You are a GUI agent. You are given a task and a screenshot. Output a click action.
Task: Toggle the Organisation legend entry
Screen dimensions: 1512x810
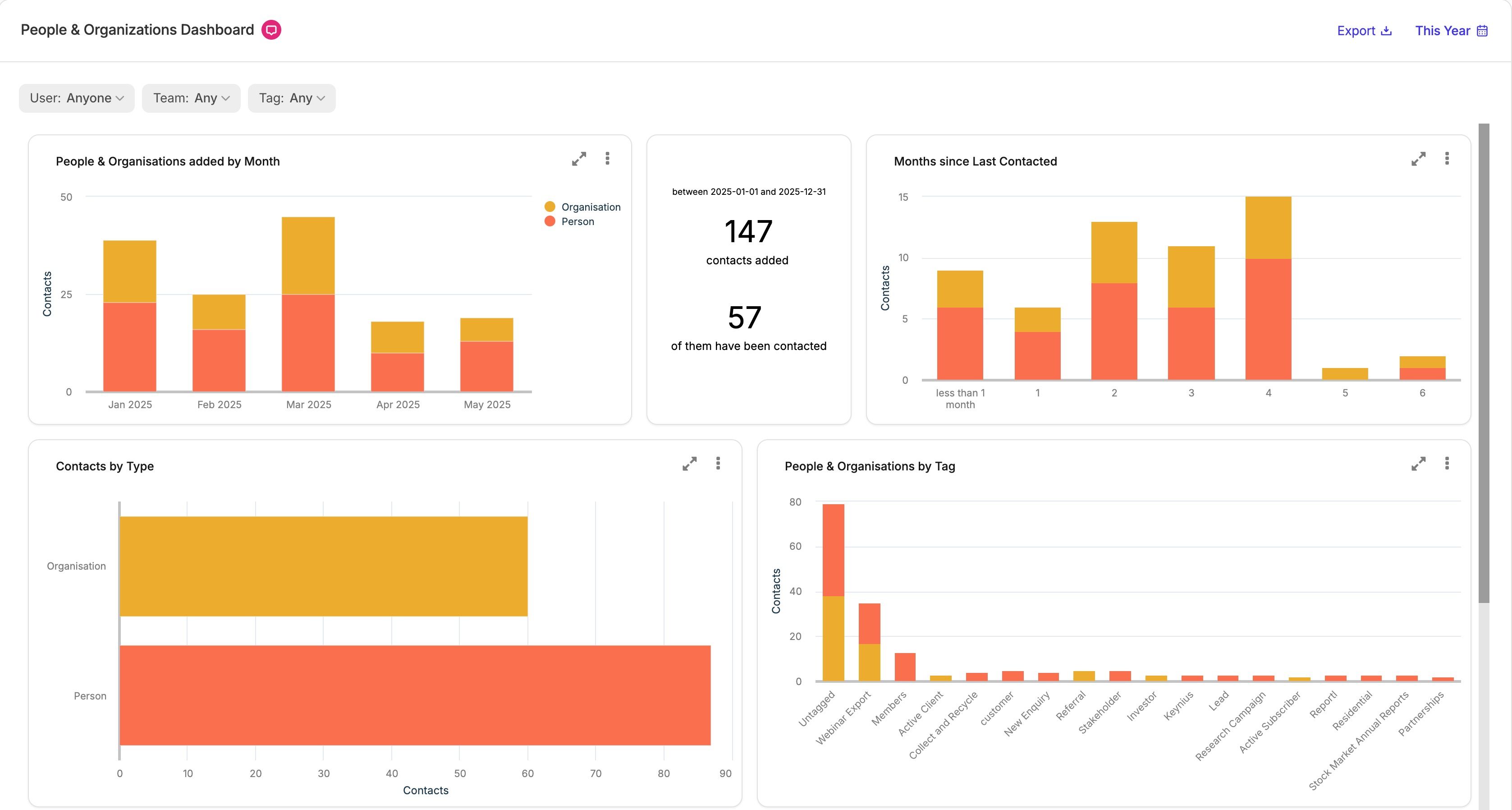point(582,207)
